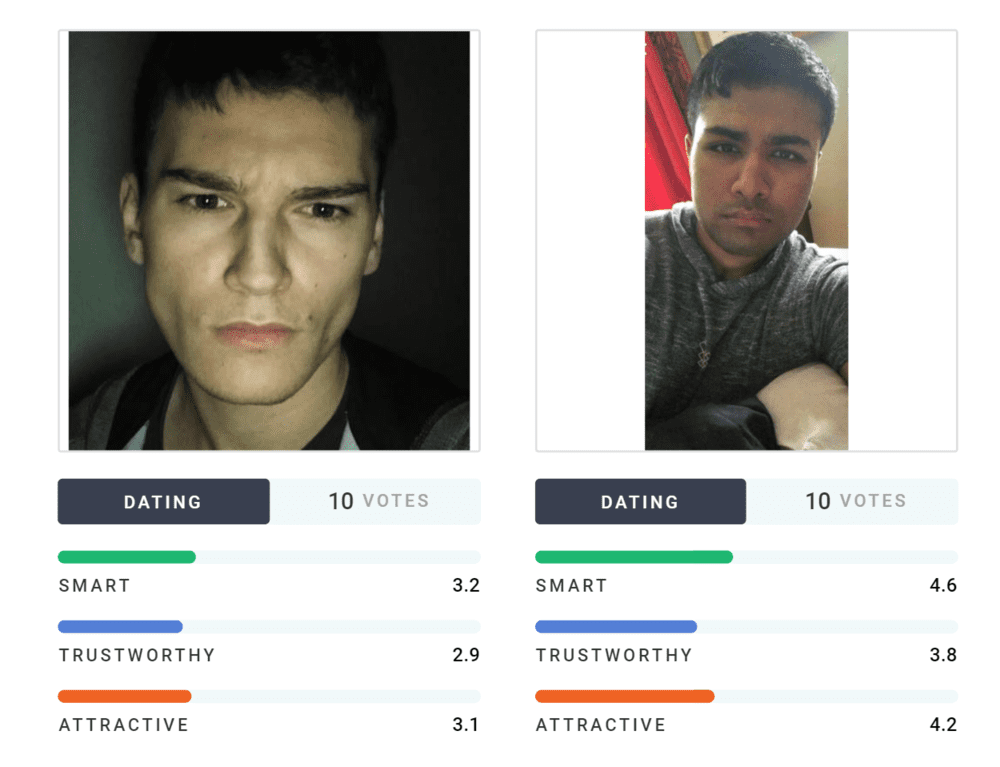The width and height of the screenshot is (1000, 767).
Task: Click the 10 VOTES label above the 3.2 score
Action: pos(378,501)
